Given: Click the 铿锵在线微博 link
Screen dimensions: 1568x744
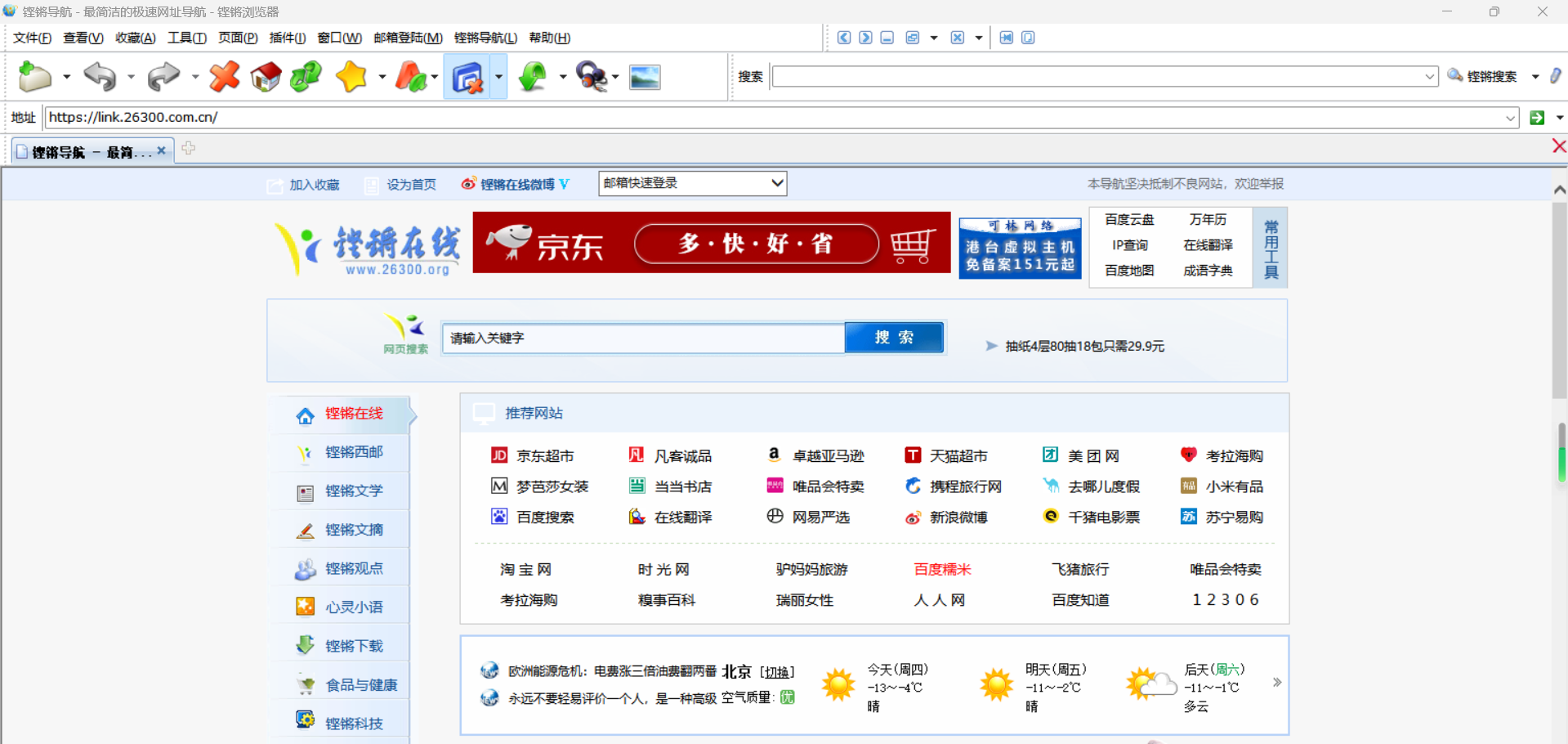Looking at the screenshot, I should 516,185.
